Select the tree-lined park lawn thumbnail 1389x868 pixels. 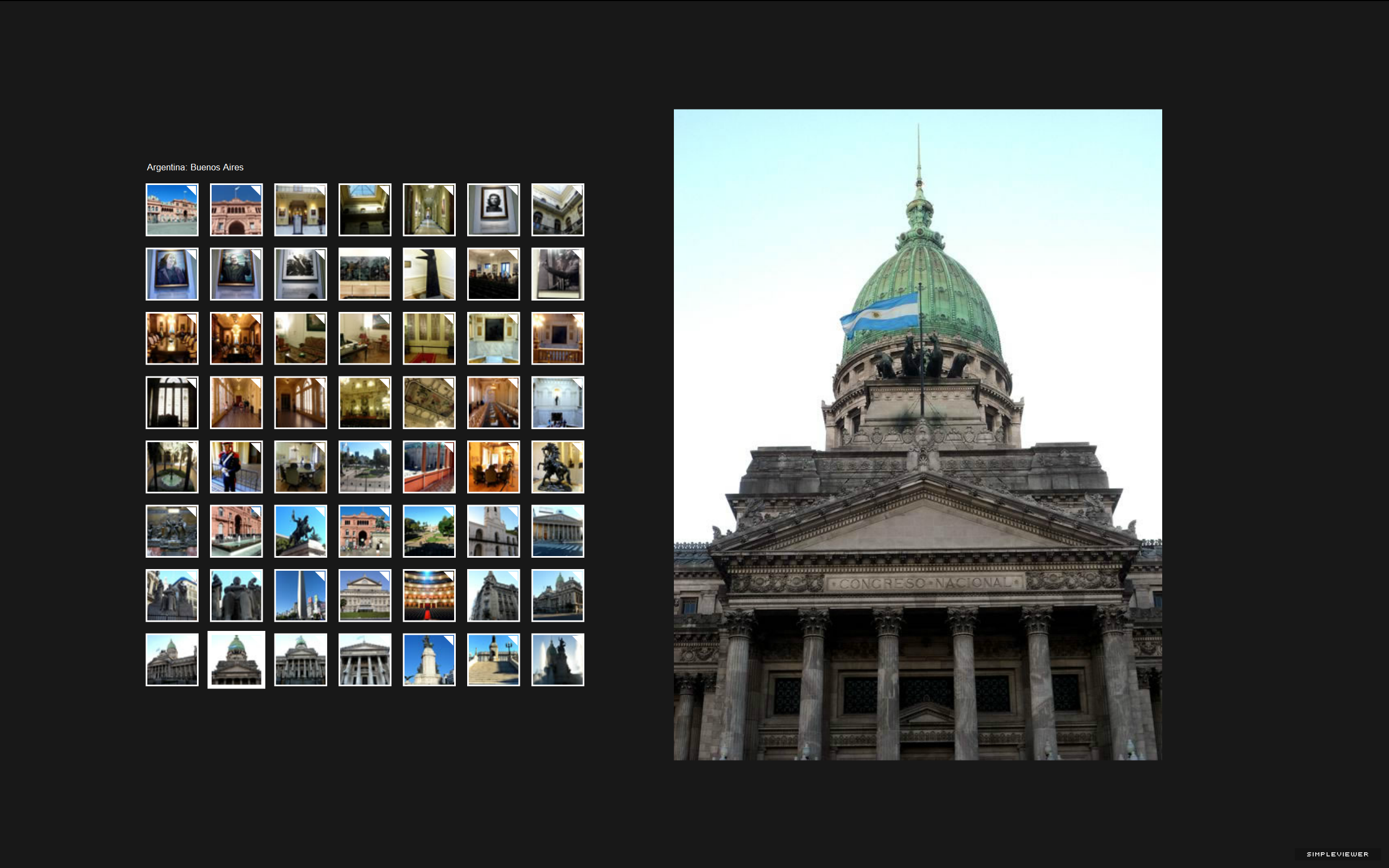pos(429,531)
